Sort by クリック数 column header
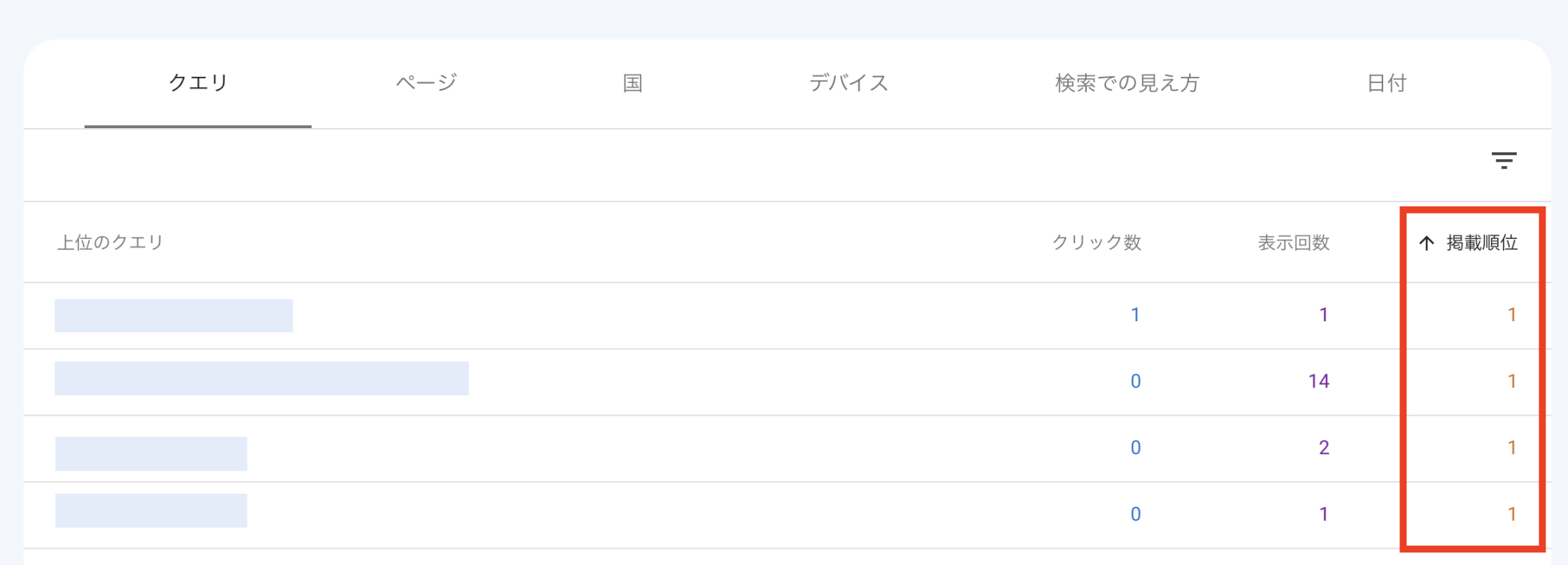 click(x=1096, y=243)
